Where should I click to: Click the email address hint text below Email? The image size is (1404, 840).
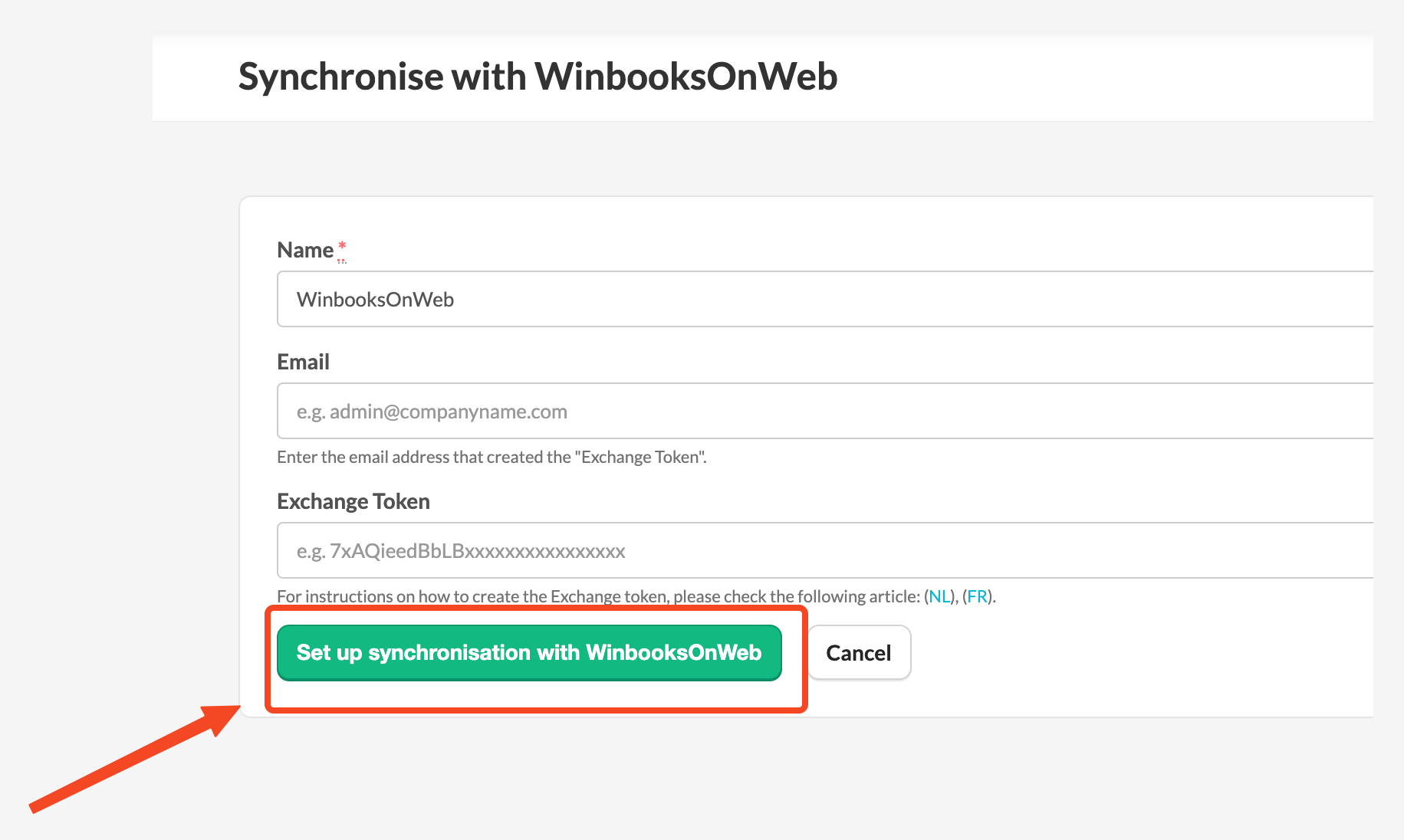492,457
